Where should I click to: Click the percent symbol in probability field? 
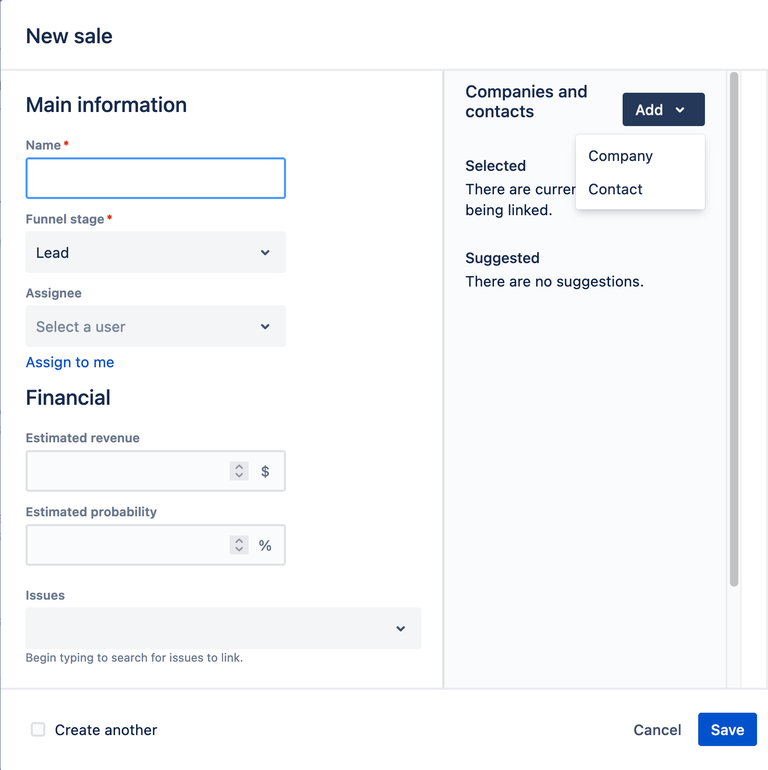(265, 545)
